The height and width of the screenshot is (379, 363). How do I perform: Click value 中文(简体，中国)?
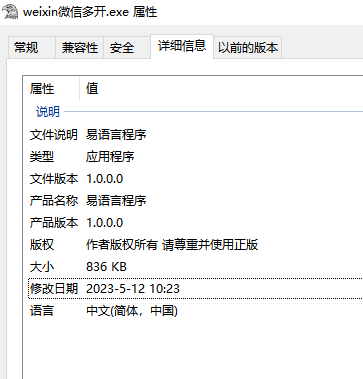click(132, 311)
